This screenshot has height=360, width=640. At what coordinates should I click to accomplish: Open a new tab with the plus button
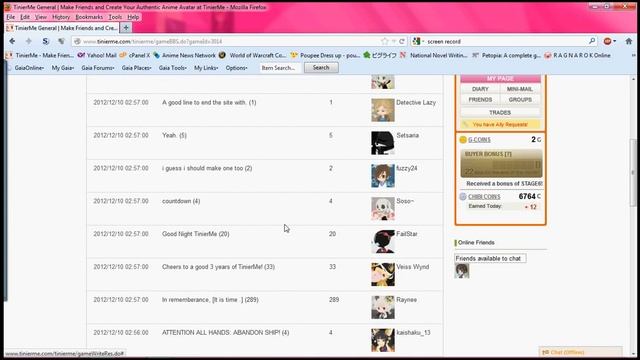click(x=126, y=28)
